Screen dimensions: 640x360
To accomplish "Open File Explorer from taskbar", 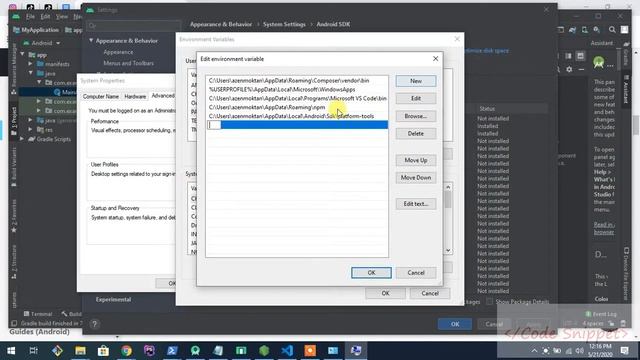I will [80, 351].
